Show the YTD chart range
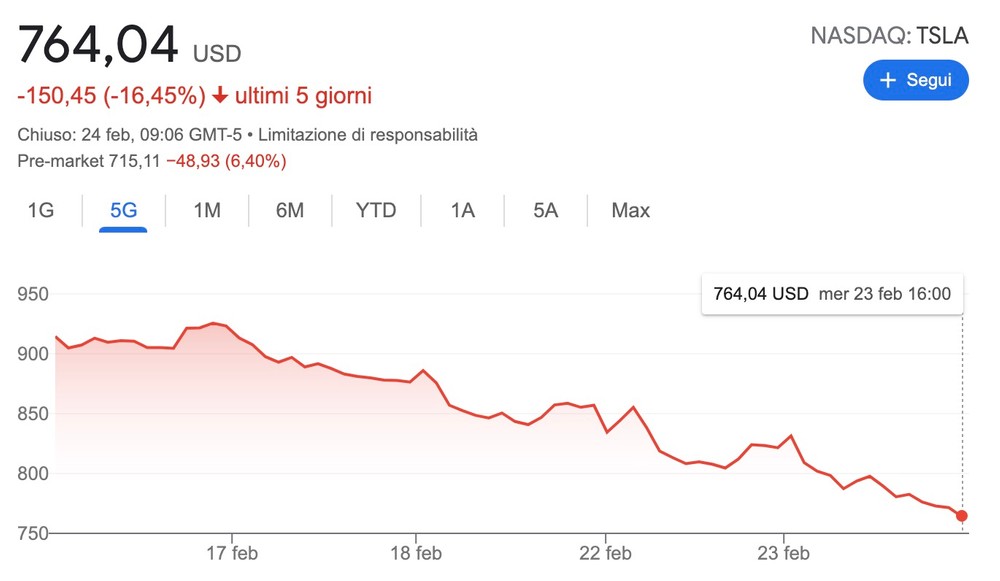This screenshot has width=1000, height=581. coord(376,210)
